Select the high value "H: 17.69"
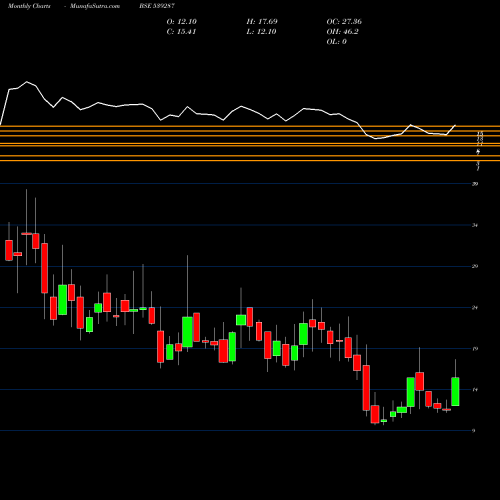500x500 pixels. pos(262,22)
